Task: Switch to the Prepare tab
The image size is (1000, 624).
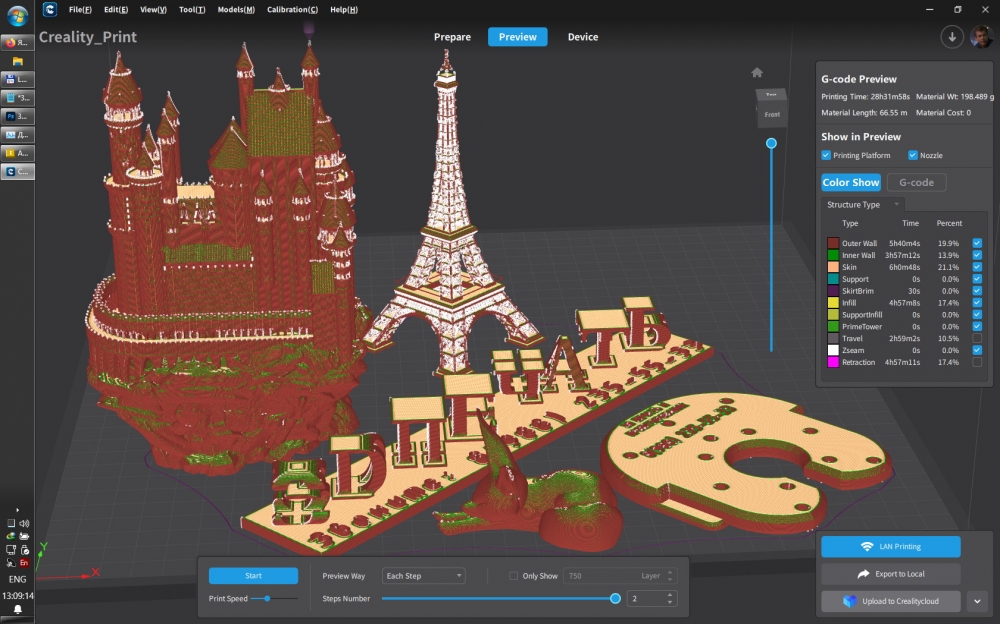Action: 452,37
